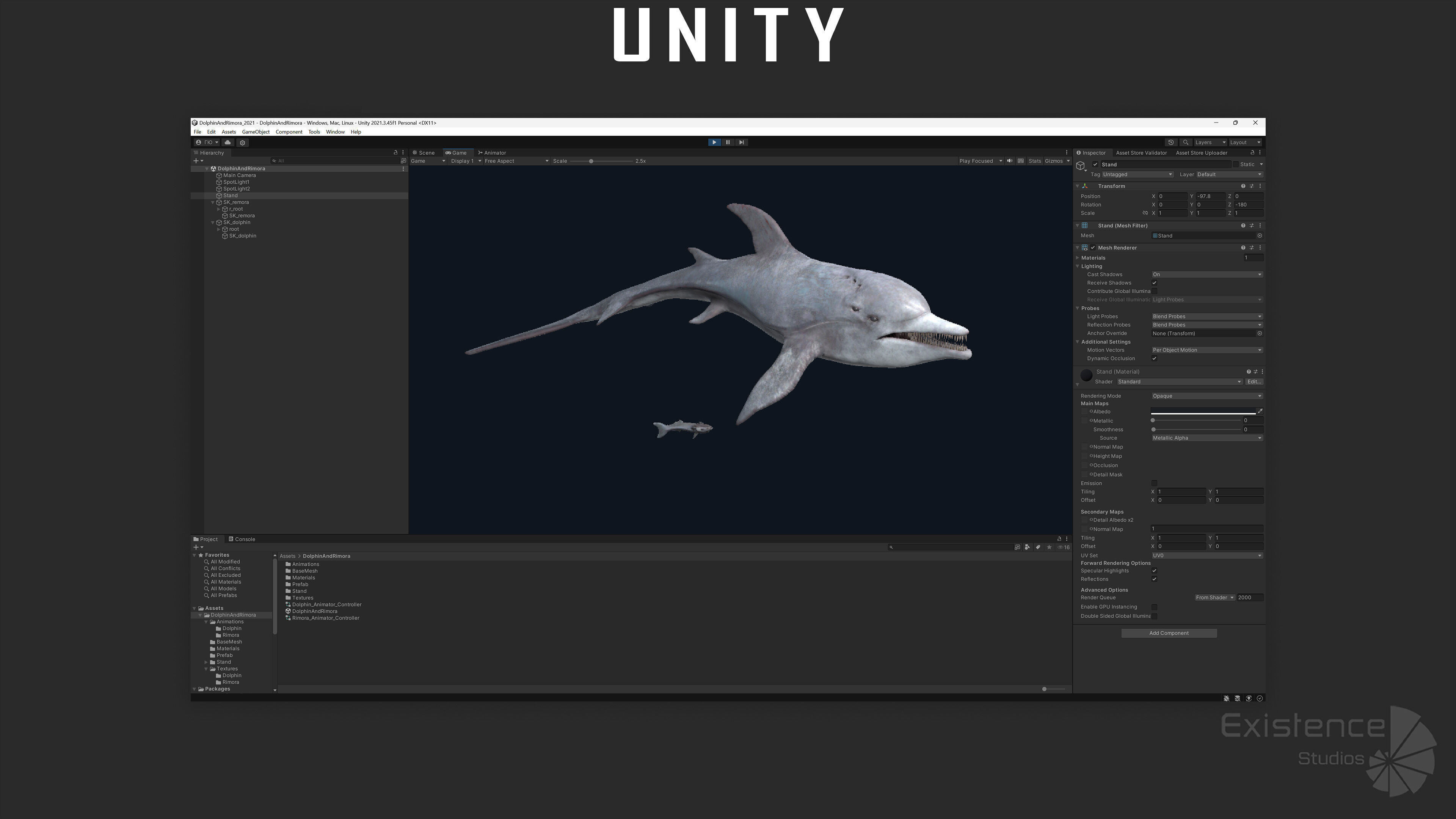The height and width of the screenshot is (819, 1456).
Task: Open the Component menu
Action: click(x=289, y=132)
